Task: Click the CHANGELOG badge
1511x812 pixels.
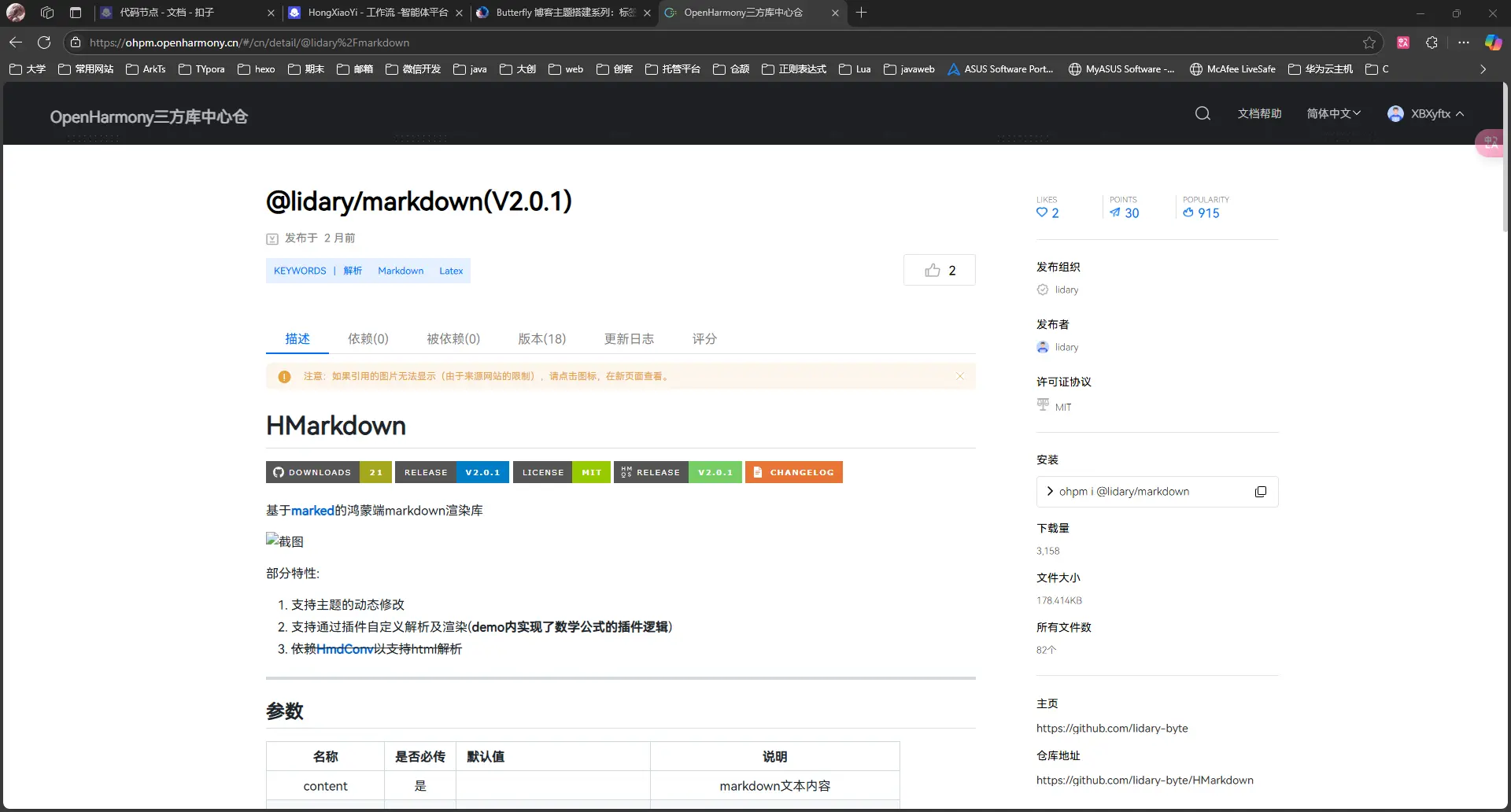Action: [x=793, y=472]
